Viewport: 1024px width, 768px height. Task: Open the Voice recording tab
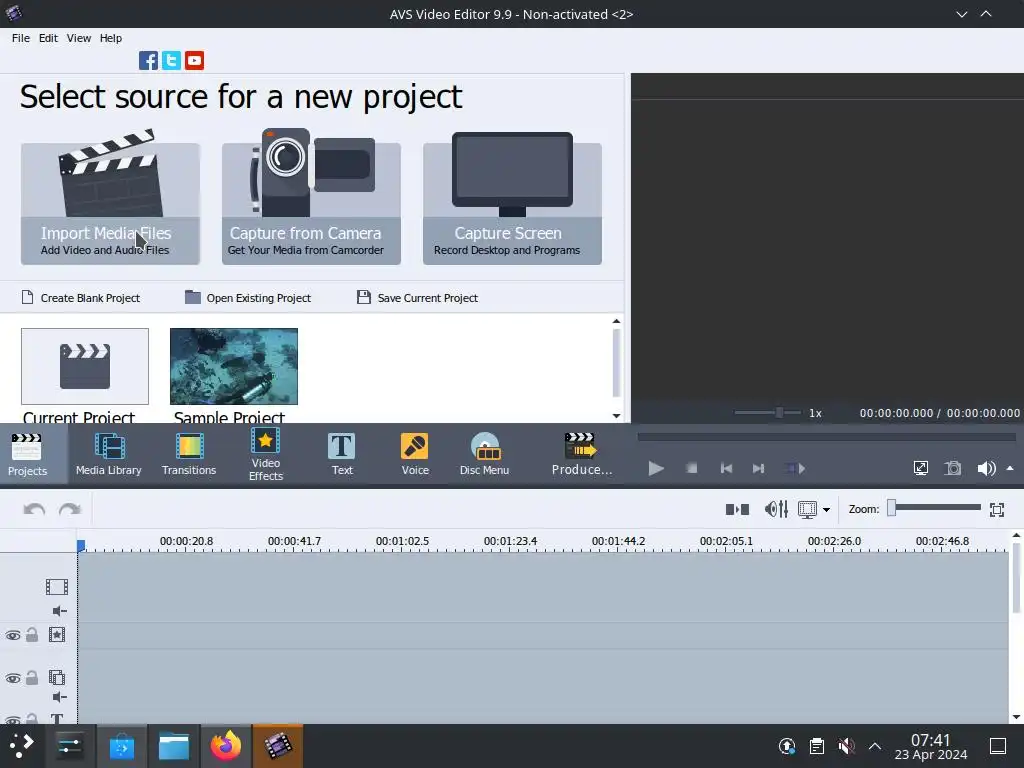click(x=415, y=455)
